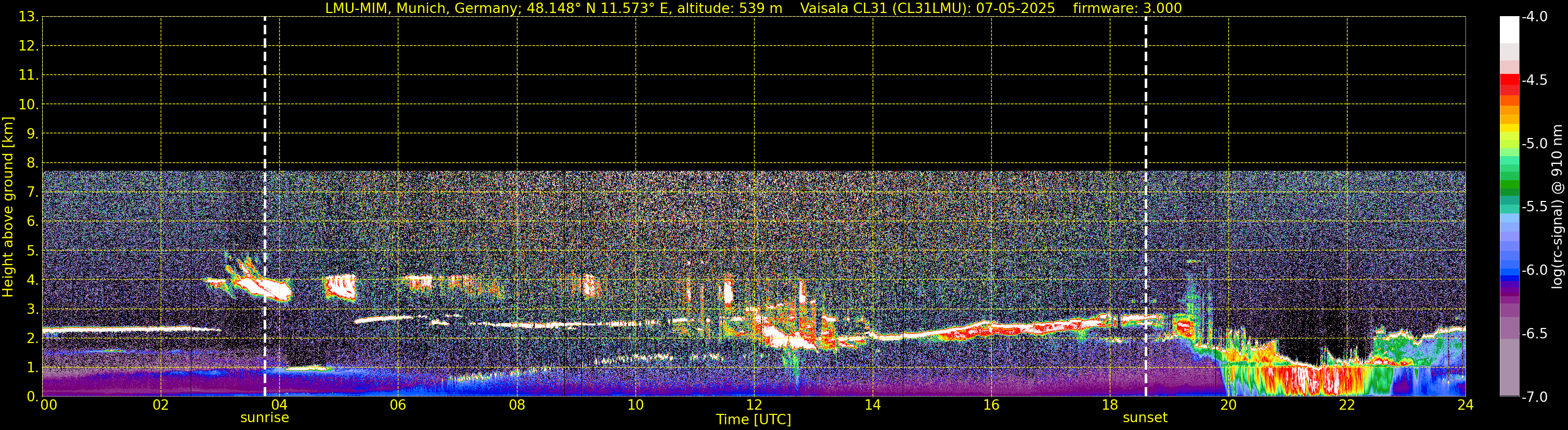Click the time axis tick '24'
Viewport: 1568px width, 430px height.
click(x=1466, y=405)
